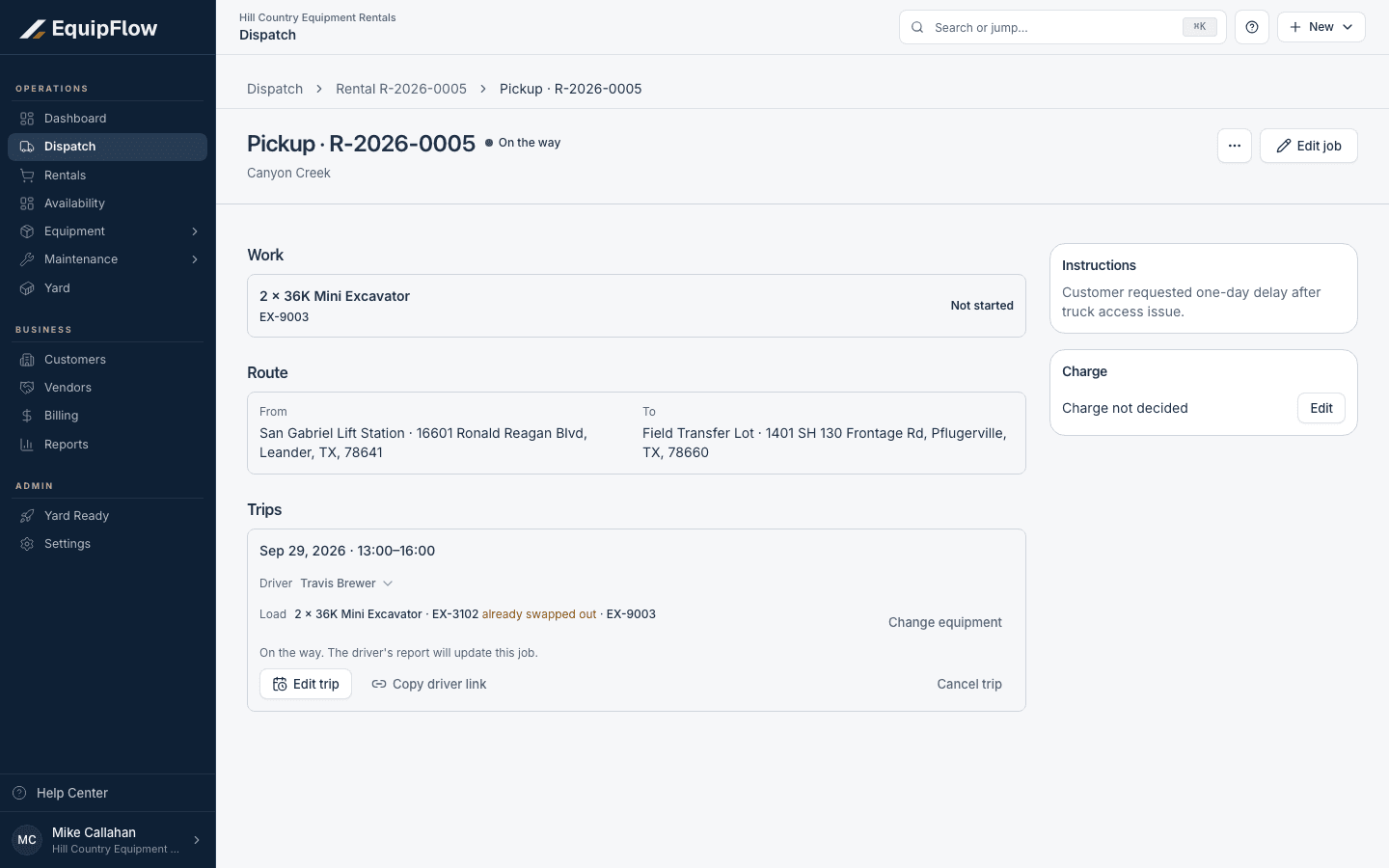
Task: Click the 'On the way' status badge
Action: pyautogui.click(x=523, y=143)
